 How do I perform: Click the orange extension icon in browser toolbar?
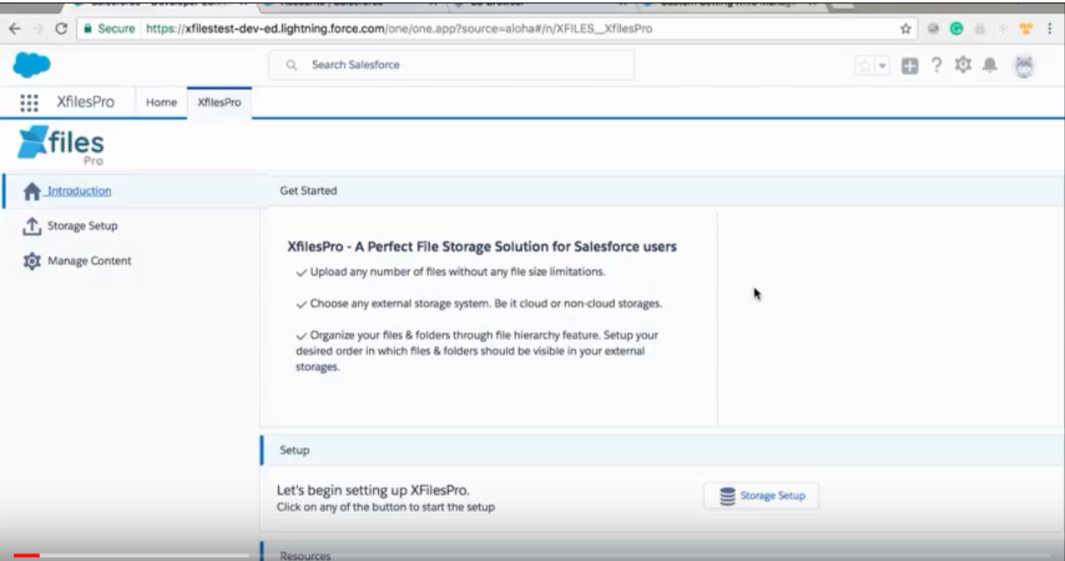click(1026, 29)
